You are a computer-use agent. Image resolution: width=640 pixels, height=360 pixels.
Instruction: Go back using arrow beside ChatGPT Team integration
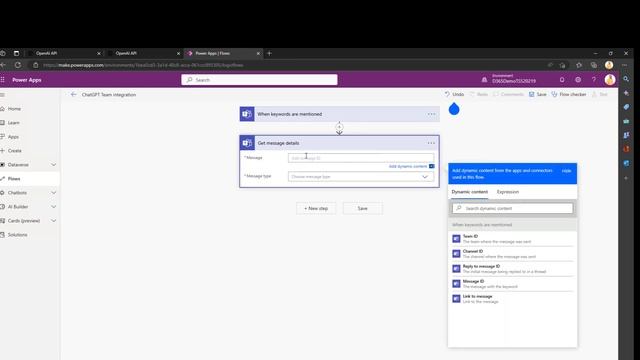tap(73, 94)
